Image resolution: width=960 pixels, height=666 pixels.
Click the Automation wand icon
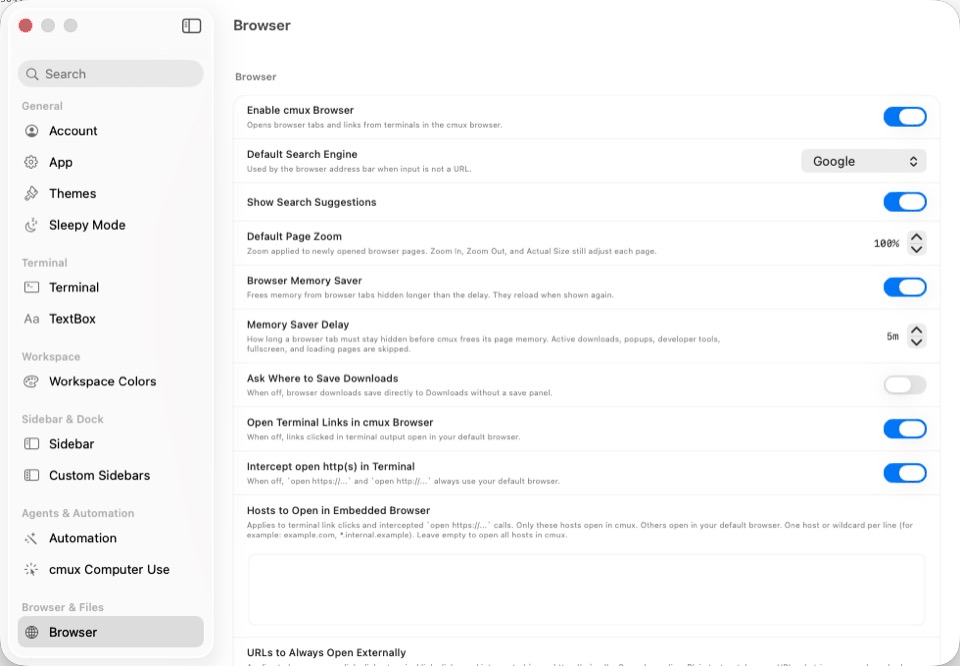pos(31,538)
